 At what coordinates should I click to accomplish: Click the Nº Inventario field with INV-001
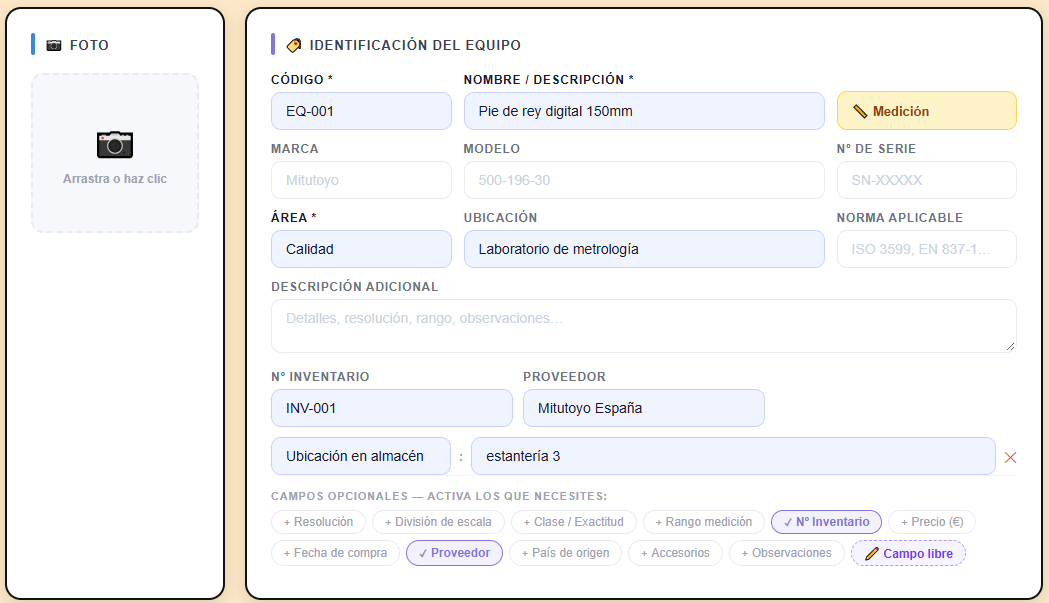pyautogui.click(x=392, y=408)
